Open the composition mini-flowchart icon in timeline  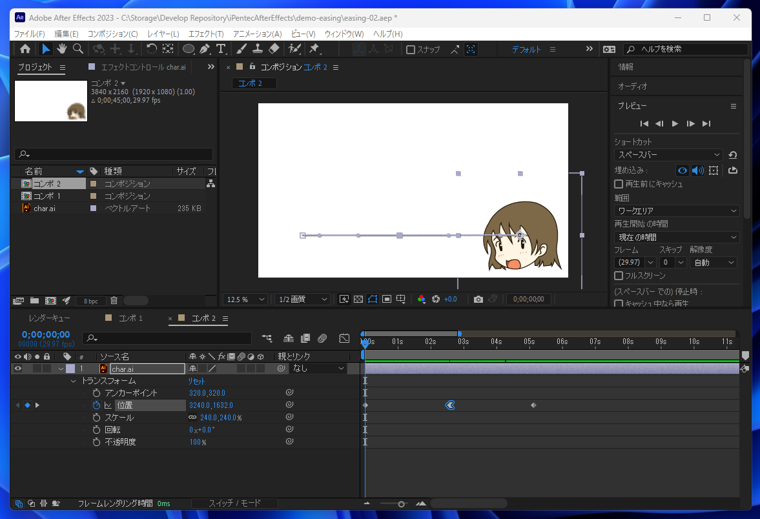[x=267, y=338]
